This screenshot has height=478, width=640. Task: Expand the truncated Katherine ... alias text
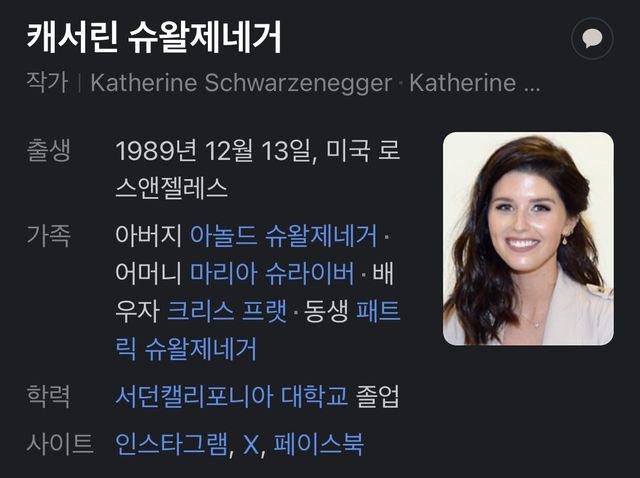[x=475, y=83]
